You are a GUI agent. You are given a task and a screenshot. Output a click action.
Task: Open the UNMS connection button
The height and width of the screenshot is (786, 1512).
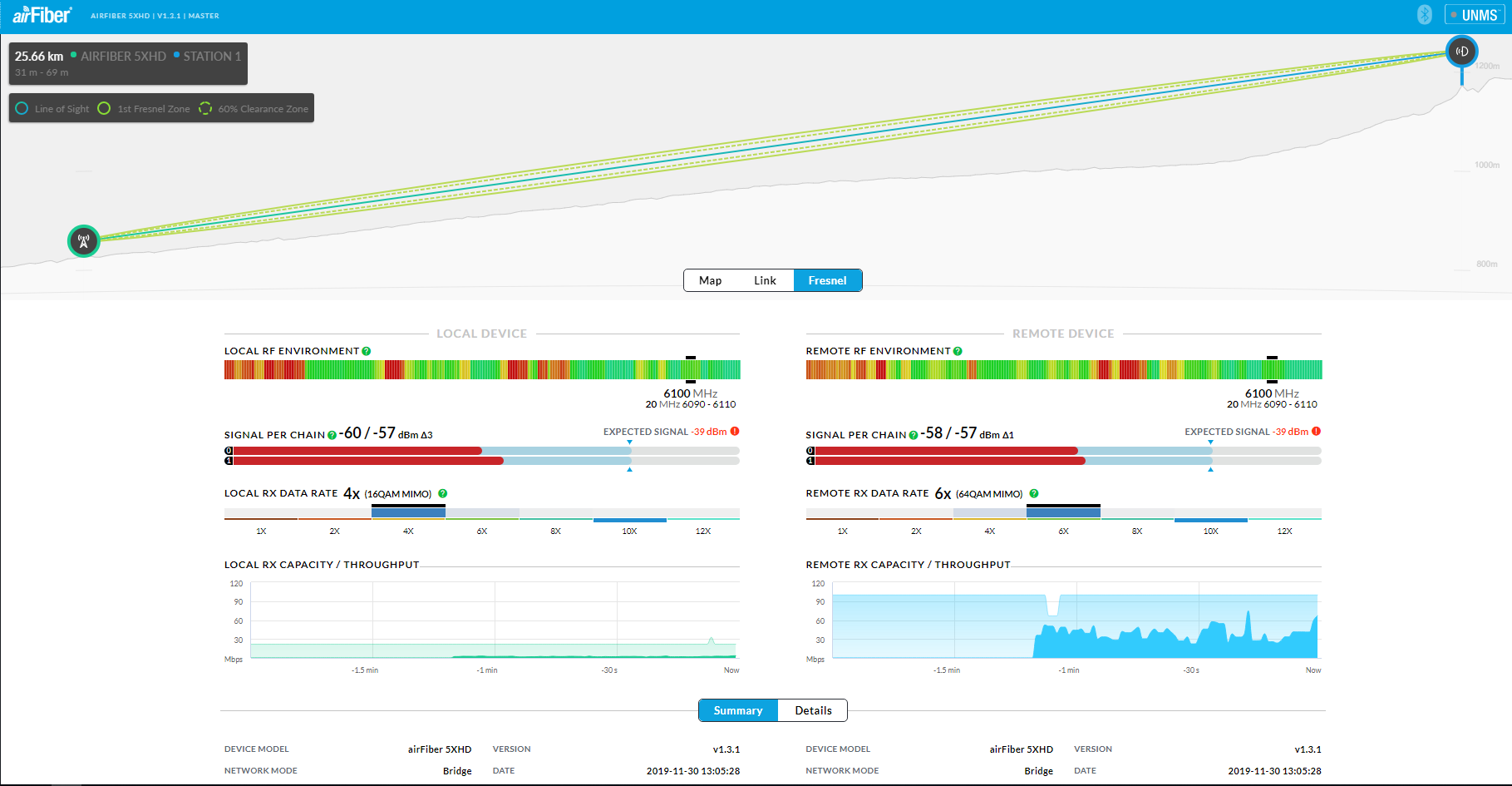1475,15
